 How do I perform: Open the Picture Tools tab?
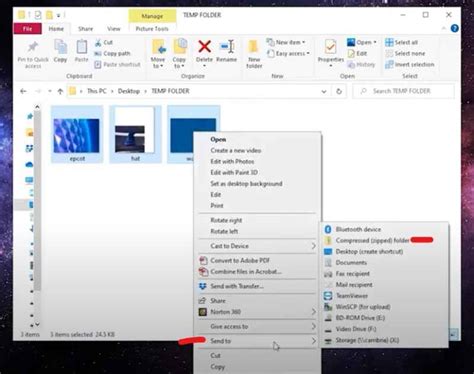pos(152,29)
